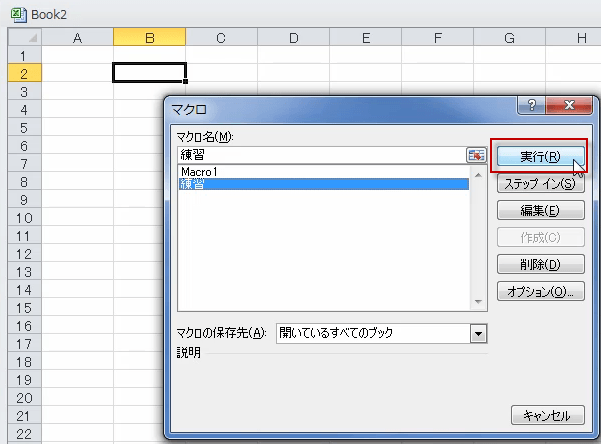Click cell D1 in the worksheet
The height and width of the screenshot is (444, 601).
(x=293, y=55)
